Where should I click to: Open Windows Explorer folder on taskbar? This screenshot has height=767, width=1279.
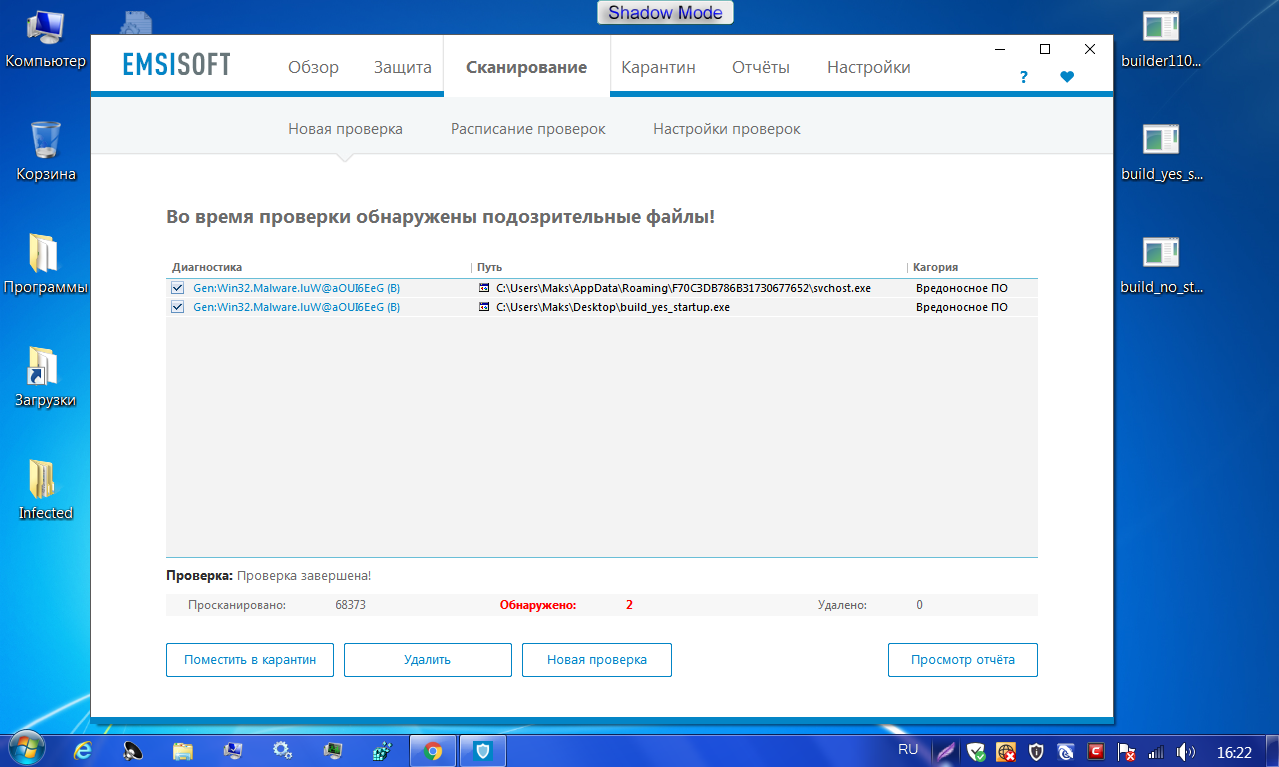[x=183, y=750]
